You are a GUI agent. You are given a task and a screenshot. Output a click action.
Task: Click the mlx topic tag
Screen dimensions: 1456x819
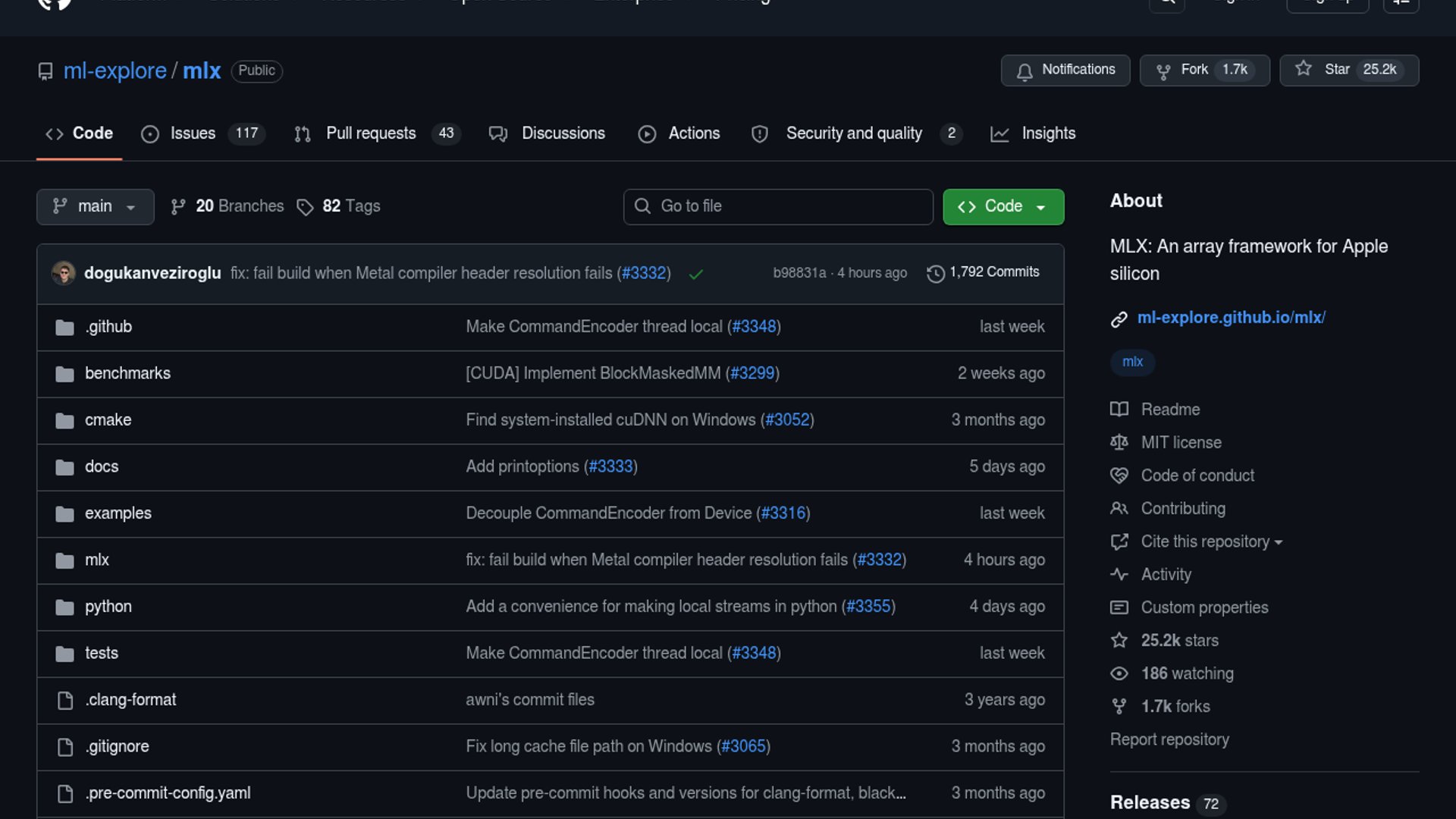click(1132, 362)
